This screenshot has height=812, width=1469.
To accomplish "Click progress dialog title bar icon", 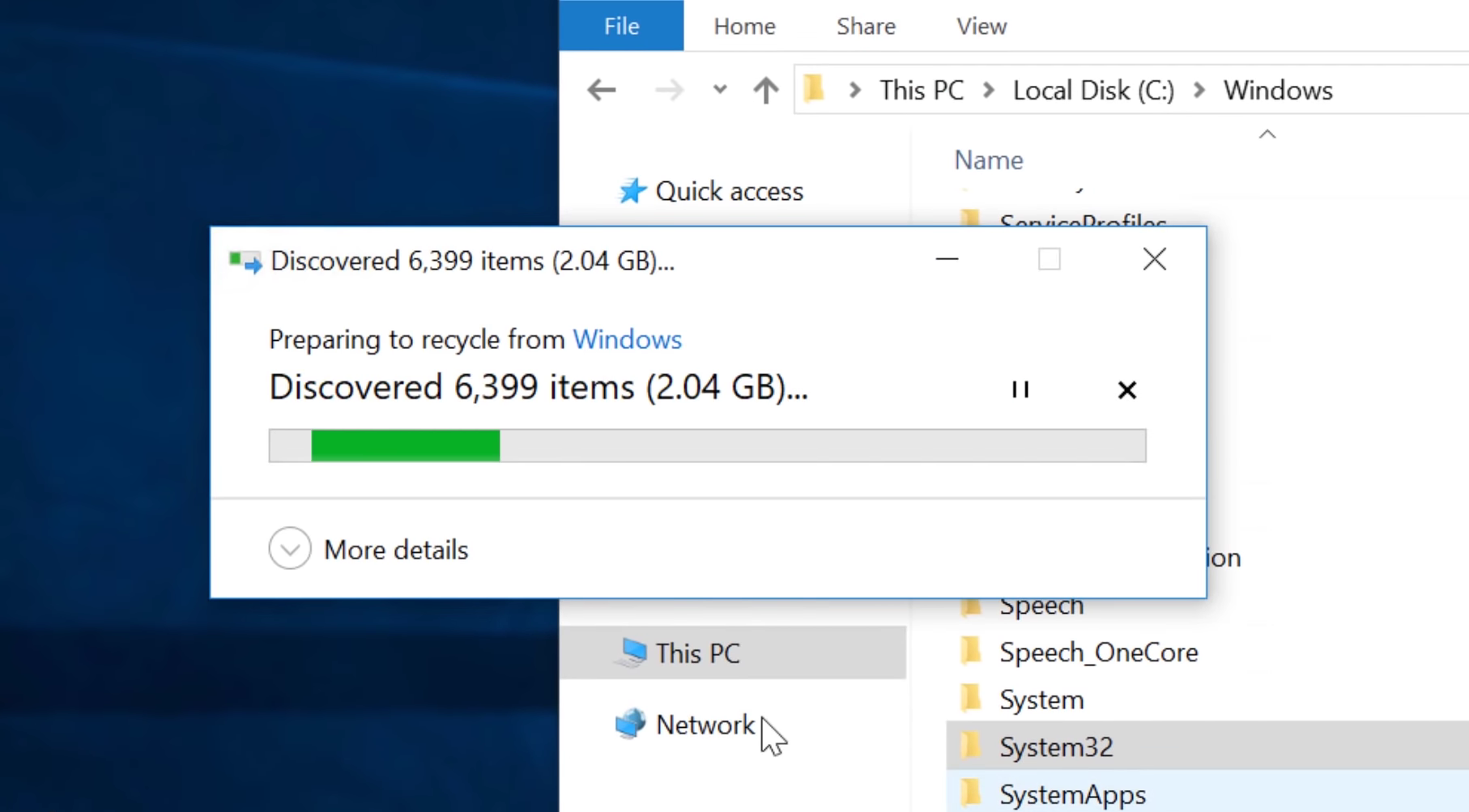I will pyautogui.click(x=245, y=261).
